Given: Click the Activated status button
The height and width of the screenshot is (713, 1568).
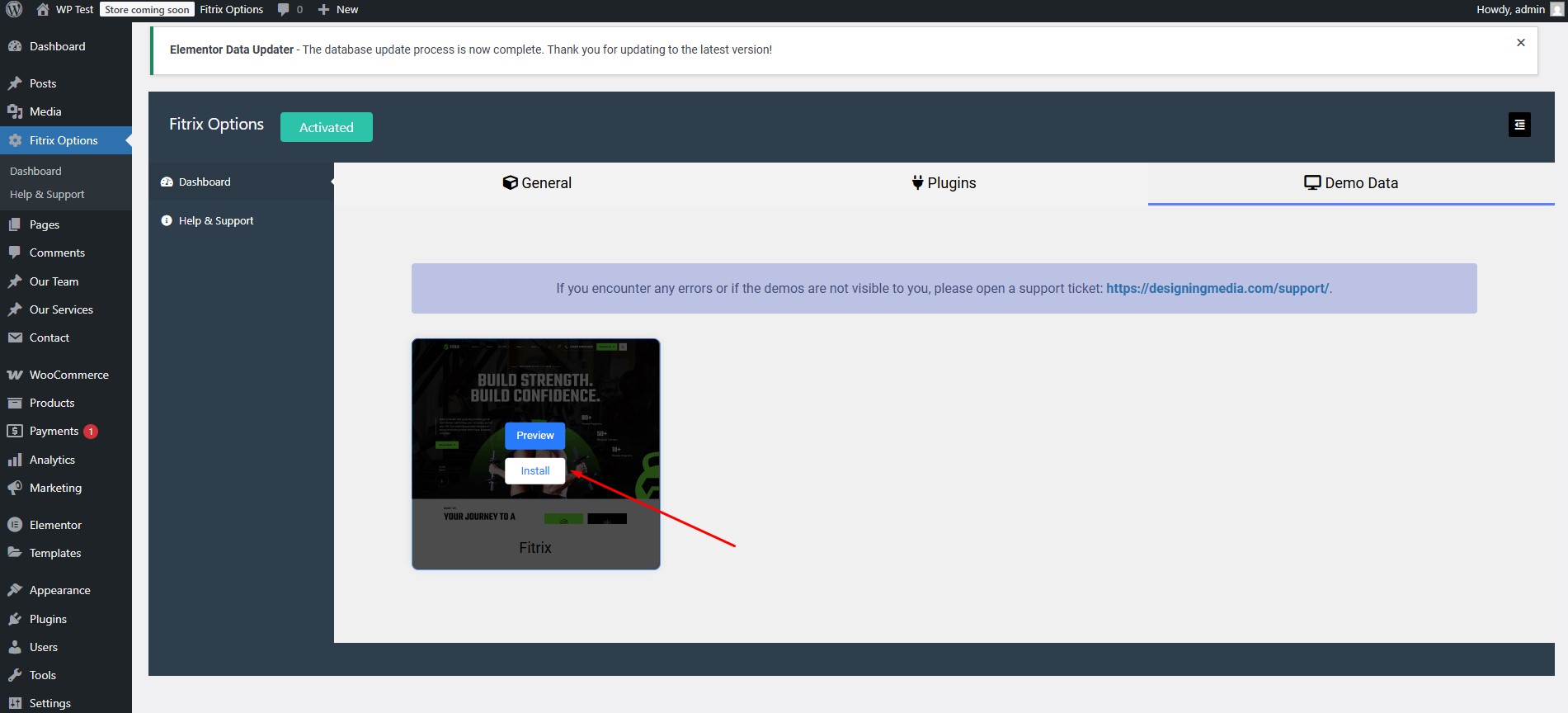Looking at the screenshot, I should (326, 127).
